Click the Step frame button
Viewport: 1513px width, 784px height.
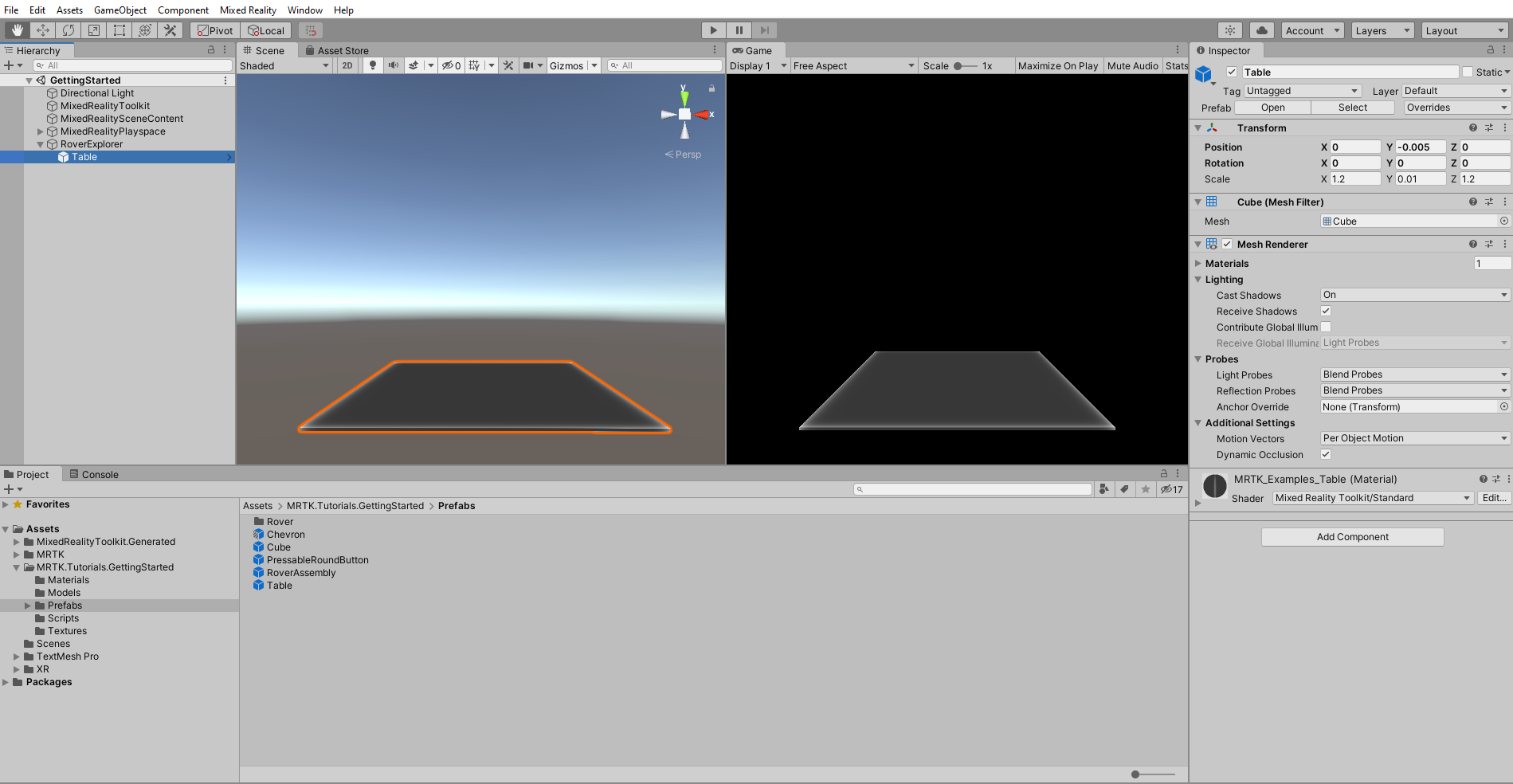tap(765, 30)
